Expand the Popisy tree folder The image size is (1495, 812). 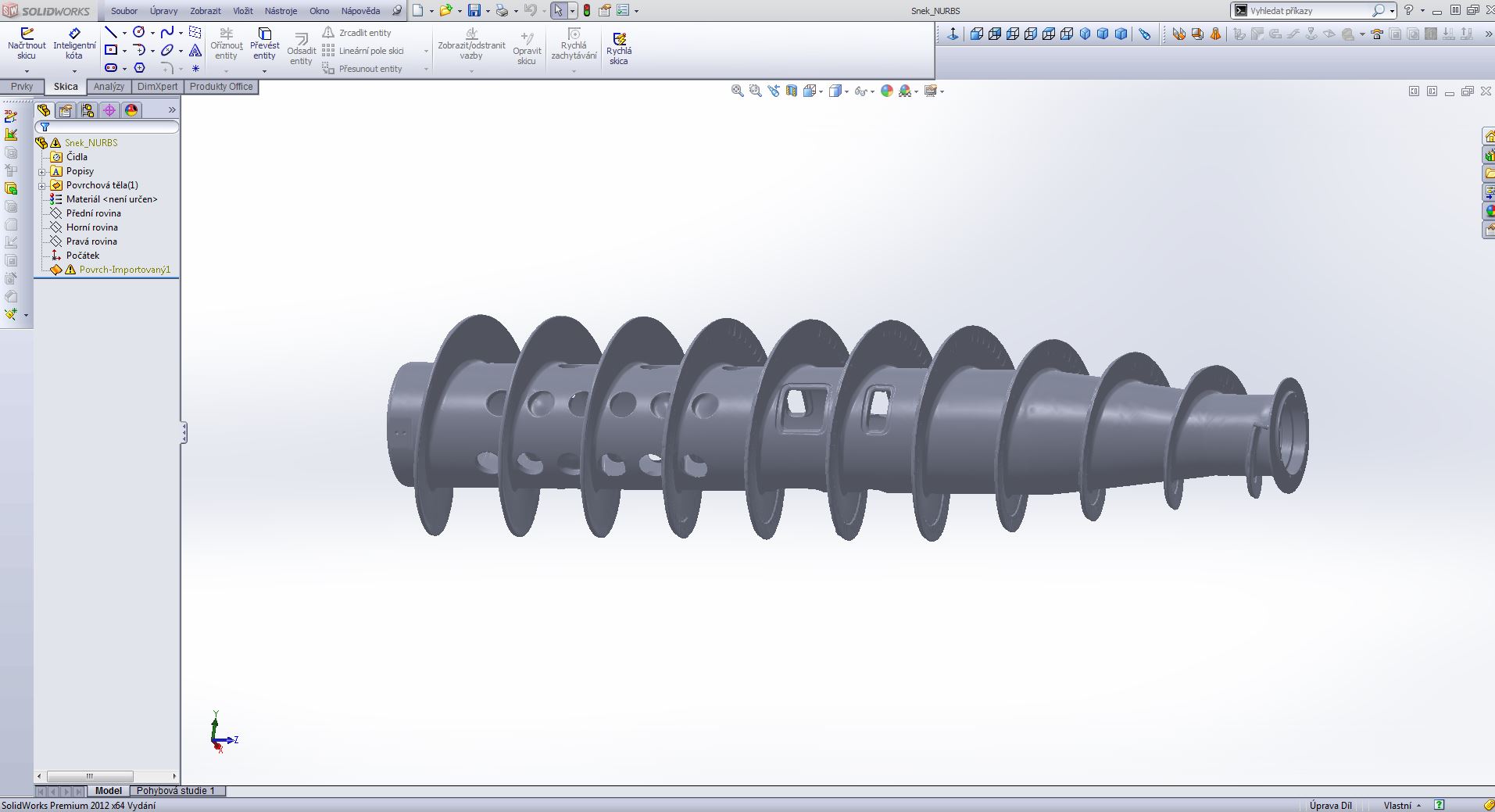coord(42,171)
